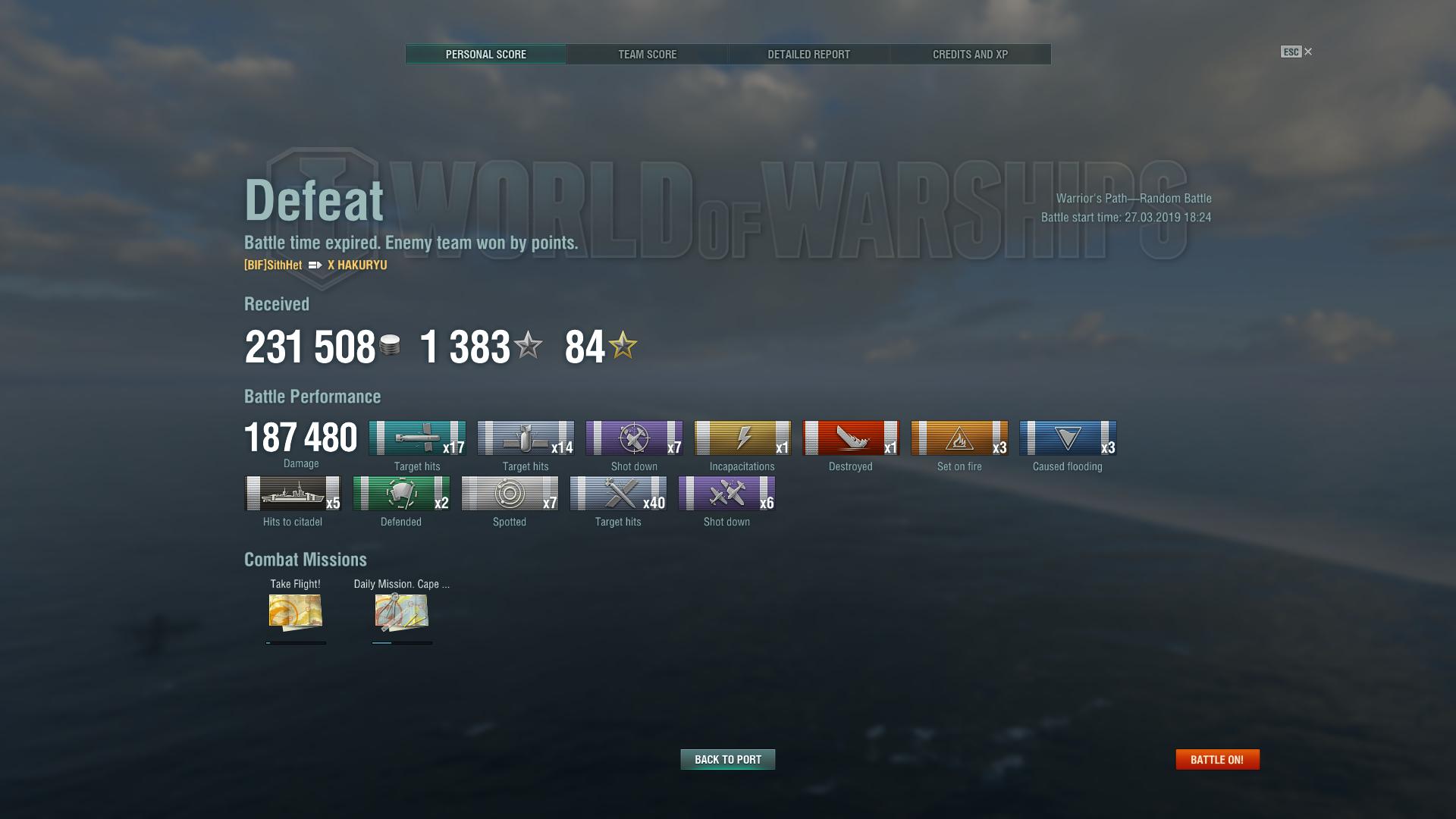Click the Defended x2 ribbon

tap(401, 494)
